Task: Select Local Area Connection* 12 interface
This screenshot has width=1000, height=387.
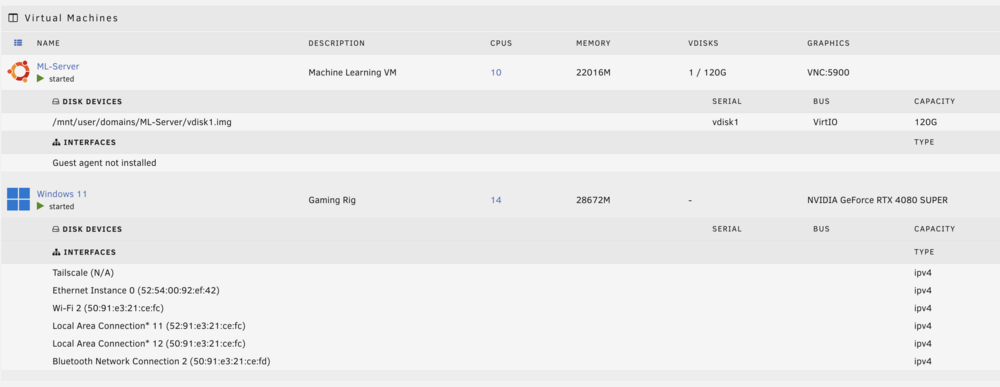Action: pyautogui.click(x=149, y=344)
